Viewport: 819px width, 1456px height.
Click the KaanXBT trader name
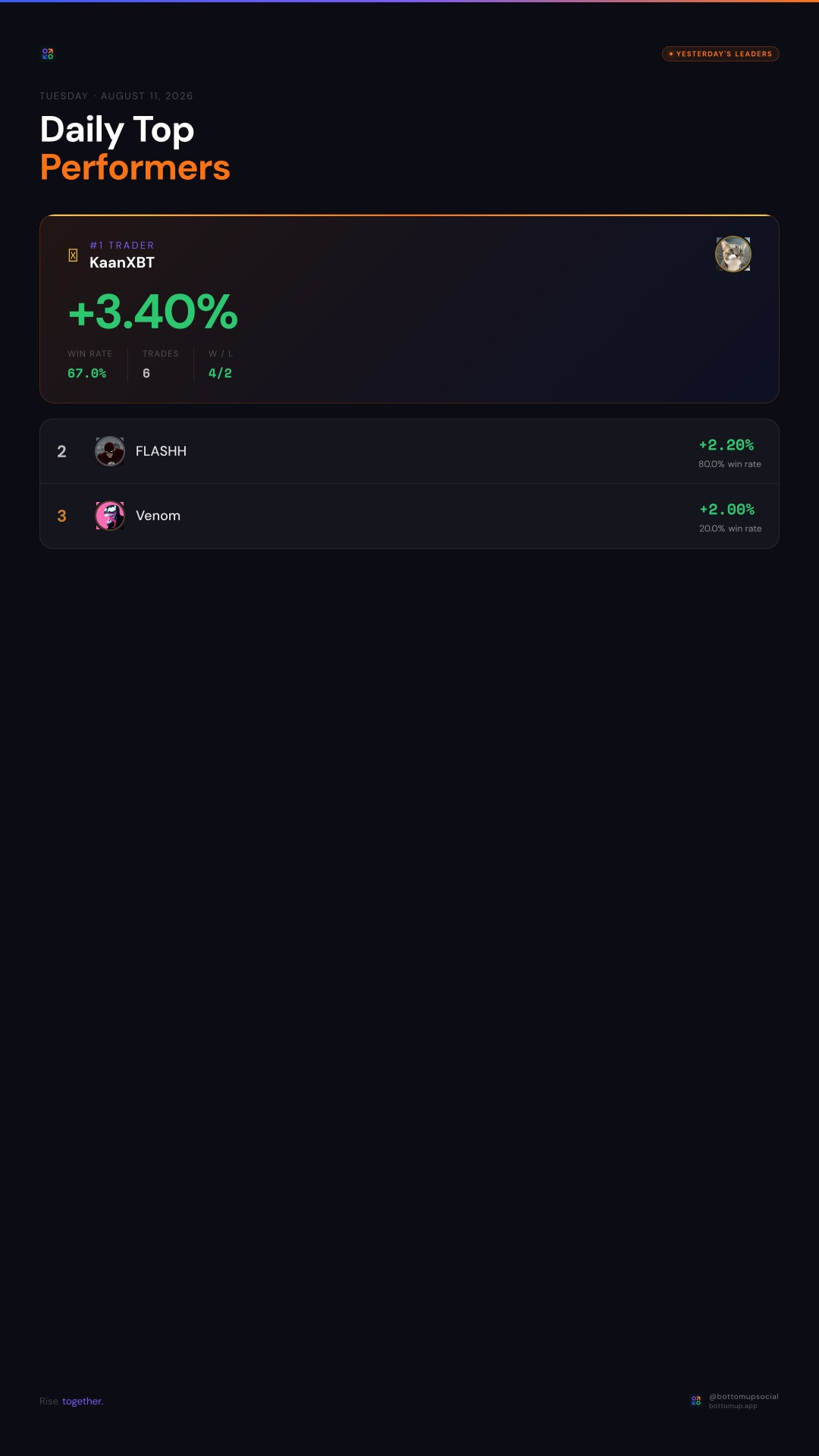click(122, 262)
